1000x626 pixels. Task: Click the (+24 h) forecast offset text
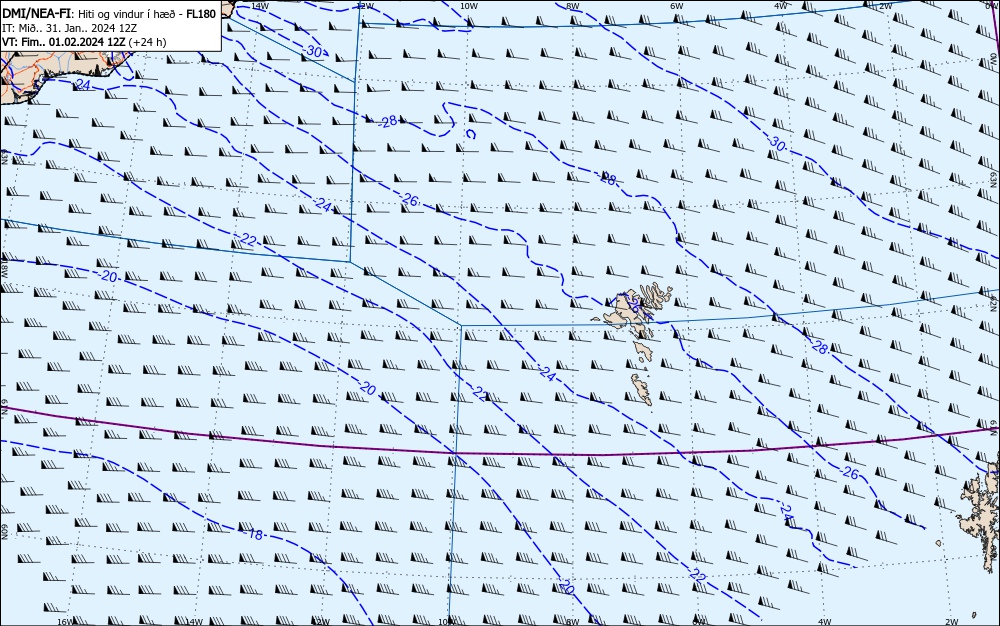point(147,42)
